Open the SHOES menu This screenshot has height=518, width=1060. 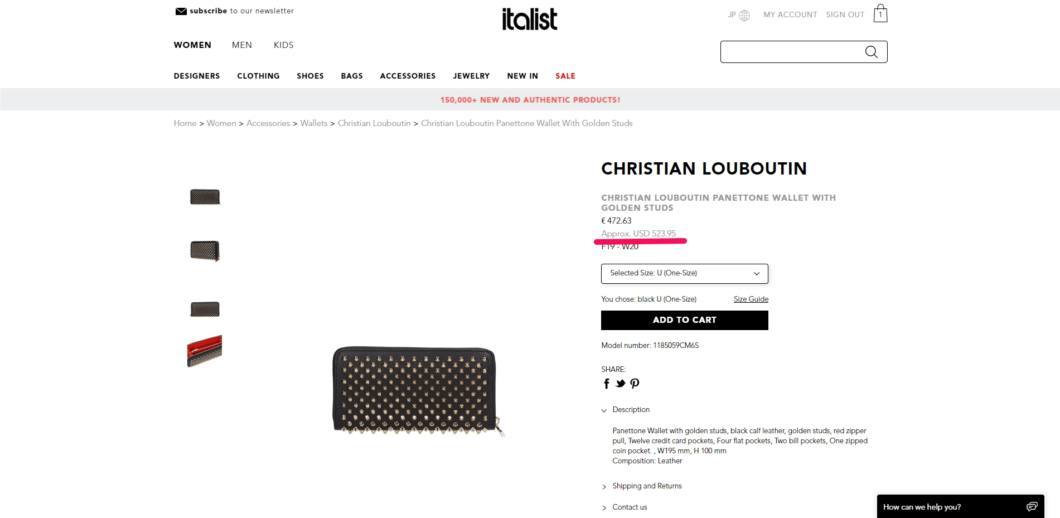pyautogui.click(x=310, y=76)
